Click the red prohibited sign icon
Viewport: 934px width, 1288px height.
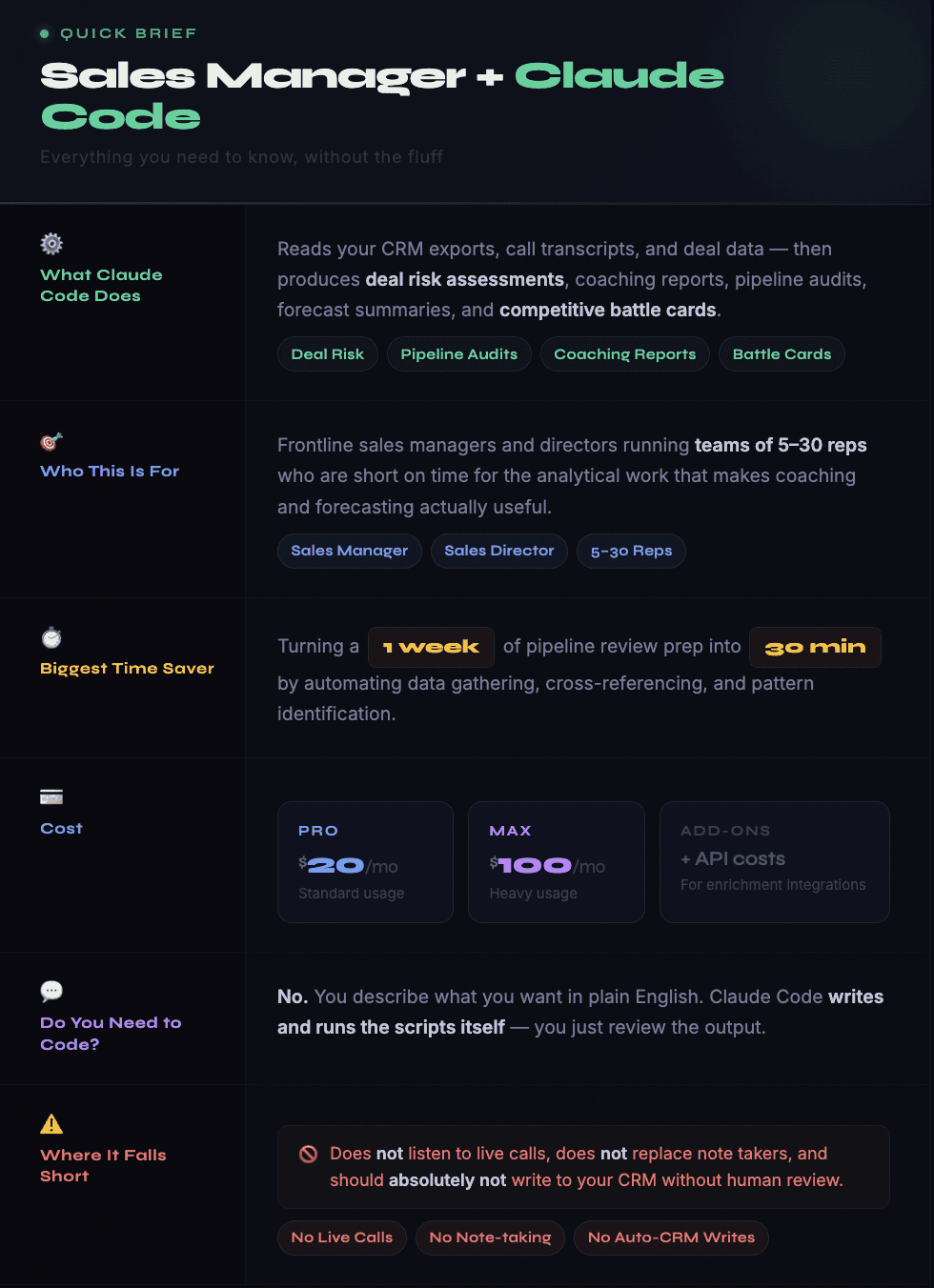coord(308,1154)
